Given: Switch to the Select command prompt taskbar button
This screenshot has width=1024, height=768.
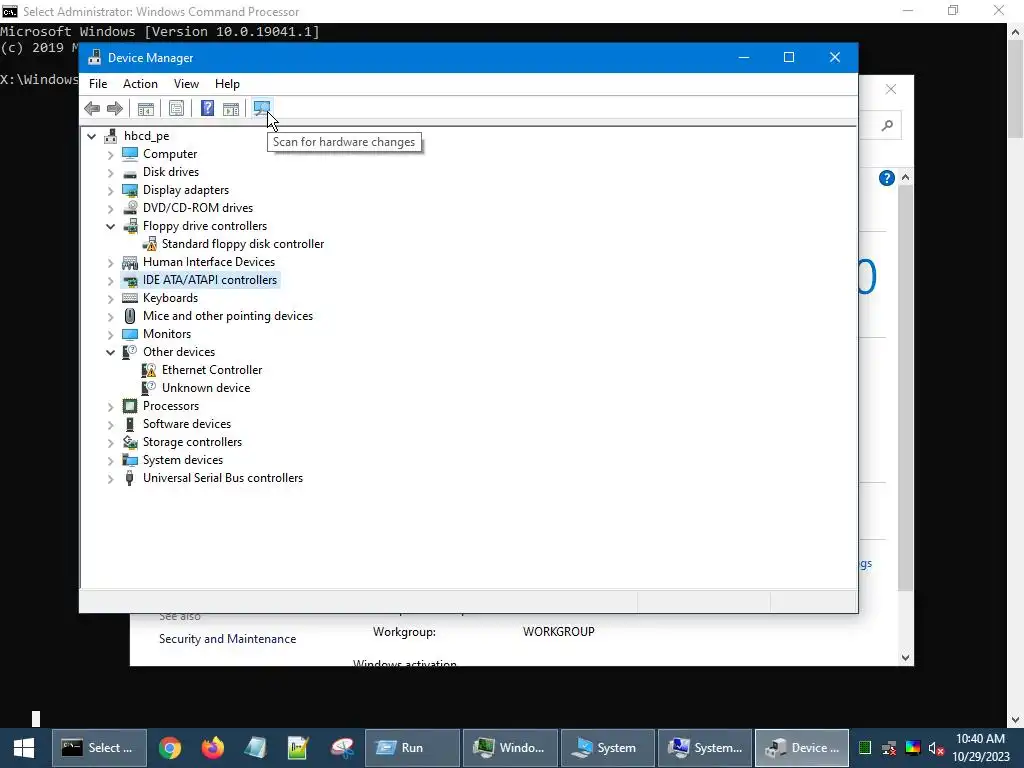Looking at the screenshot, I should point(99,748).
